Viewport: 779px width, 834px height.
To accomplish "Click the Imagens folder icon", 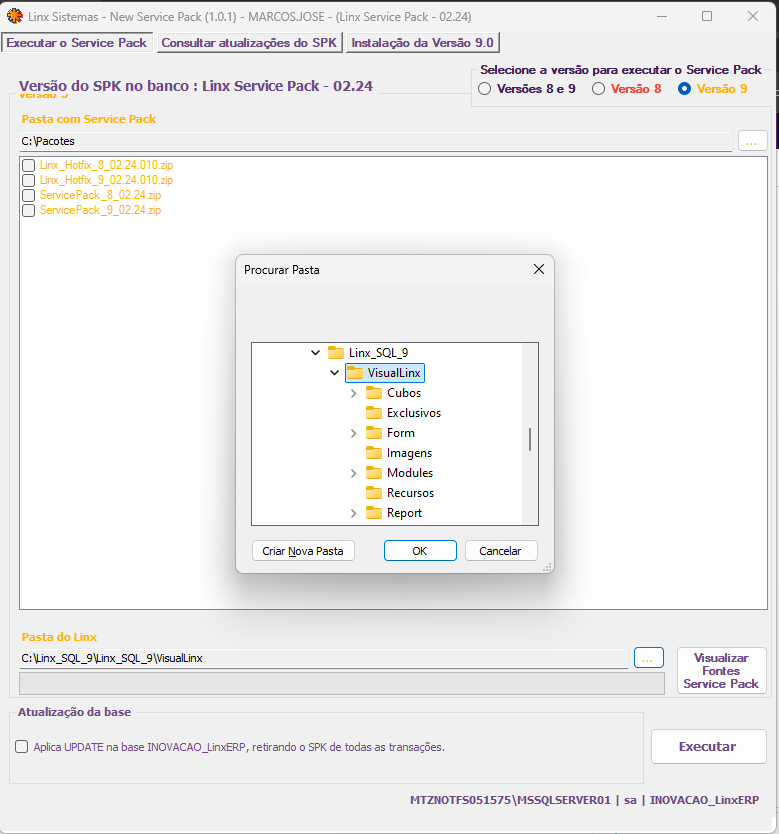I will (374, 453).
